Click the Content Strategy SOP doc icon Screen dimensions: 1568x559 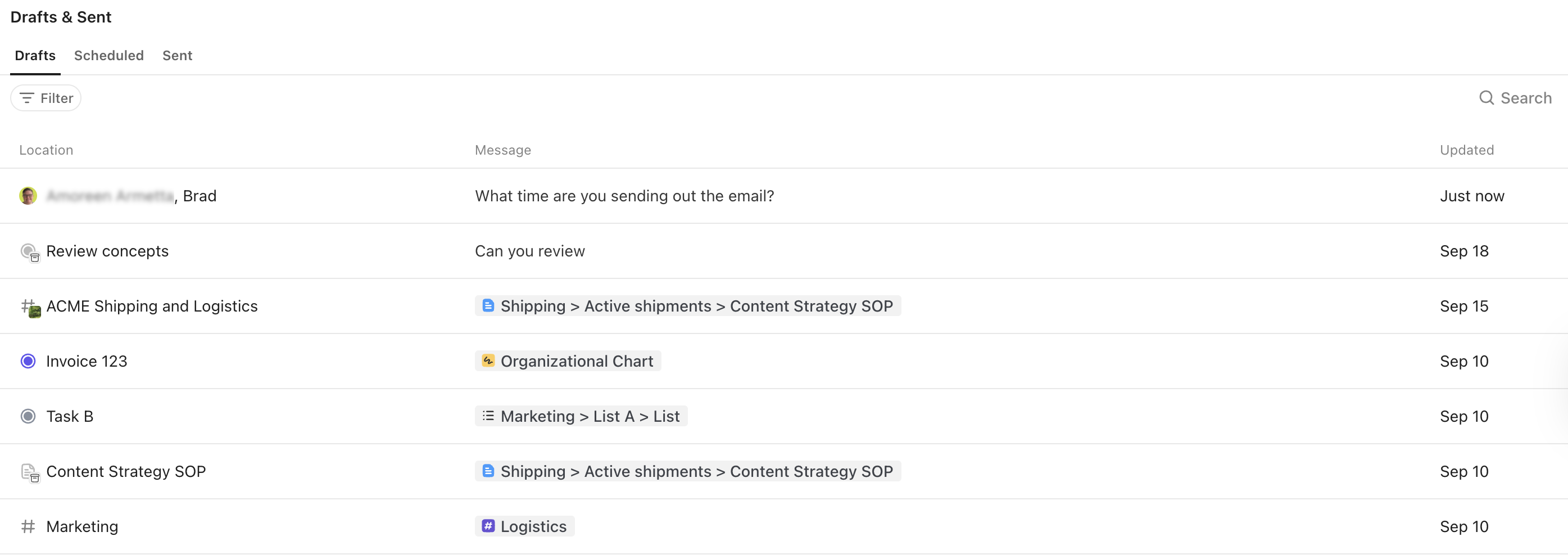[29, 472]
